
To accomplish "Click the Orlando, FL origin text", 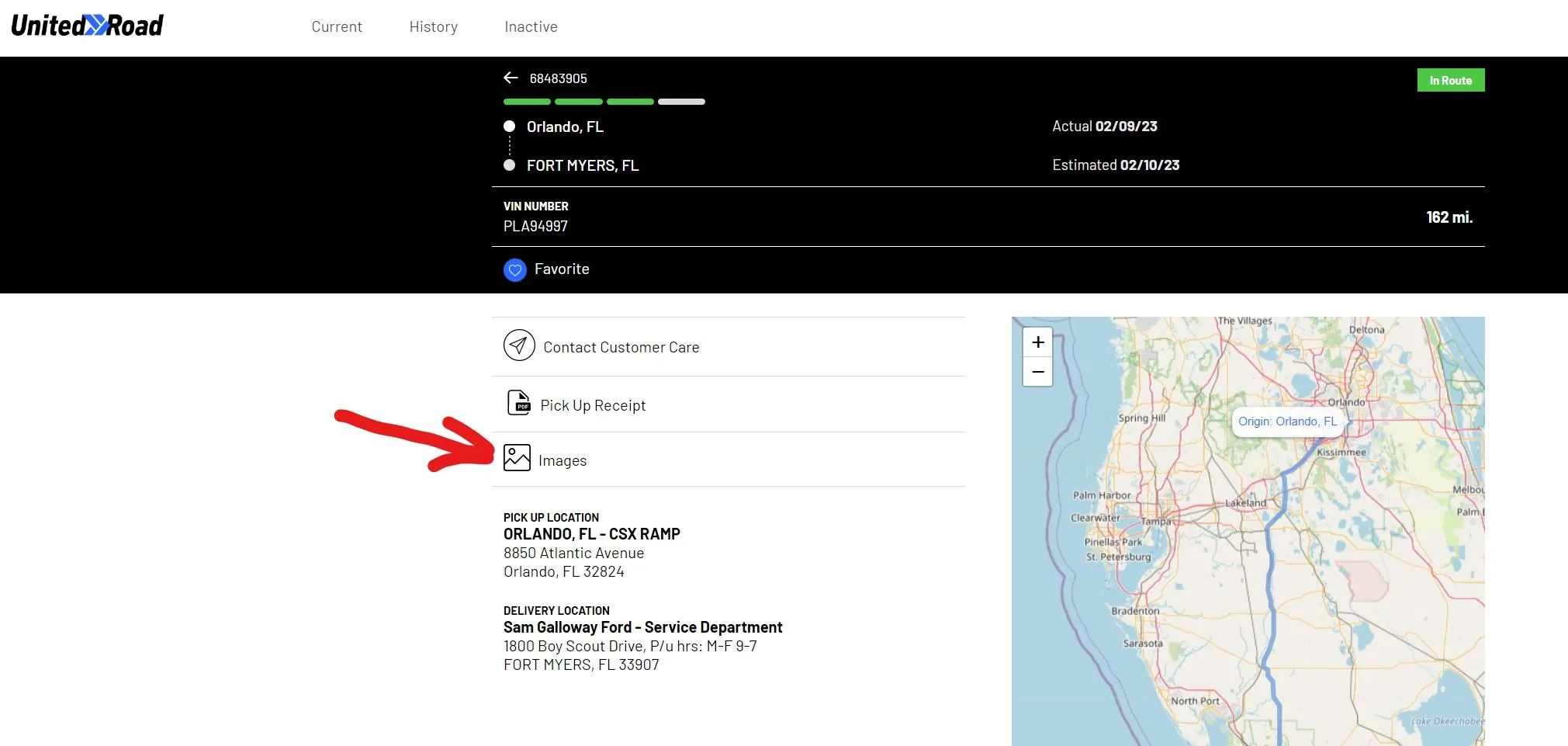I will click(565, 127).
